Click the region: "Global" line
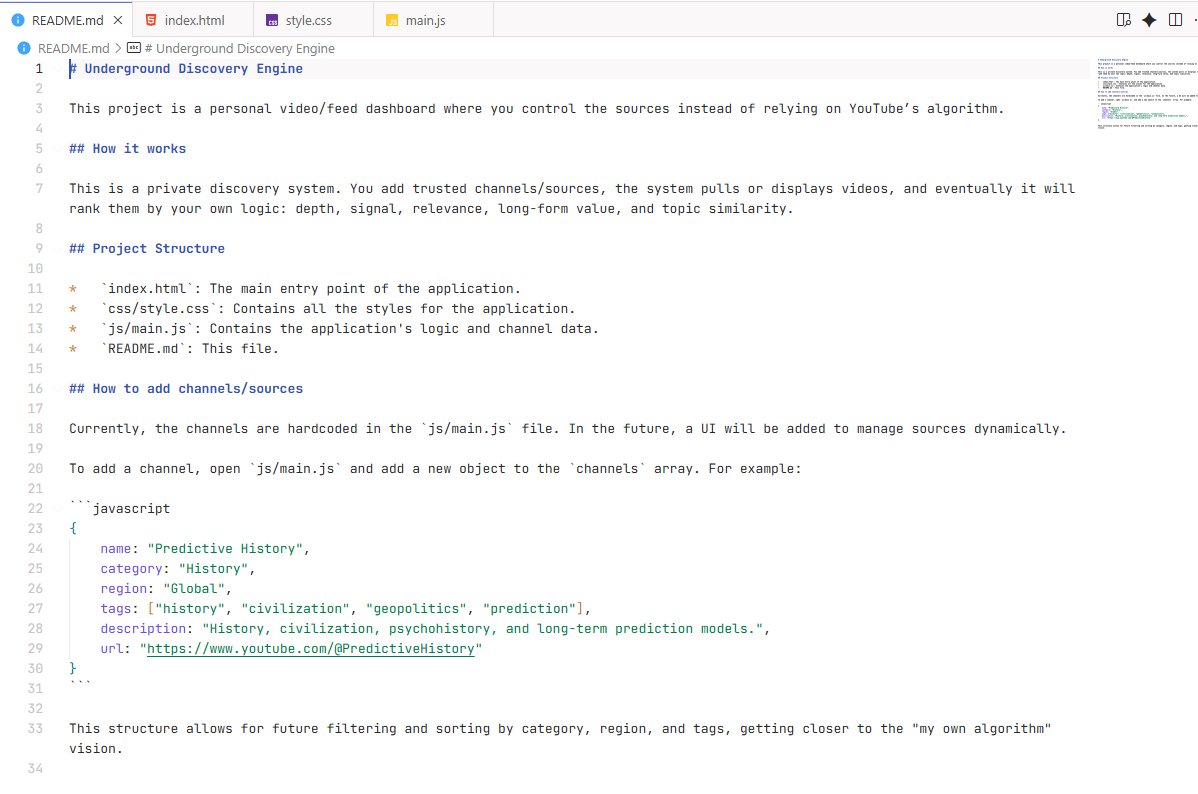The width and height of the screenshot is (1198, 794). (166, 588)
